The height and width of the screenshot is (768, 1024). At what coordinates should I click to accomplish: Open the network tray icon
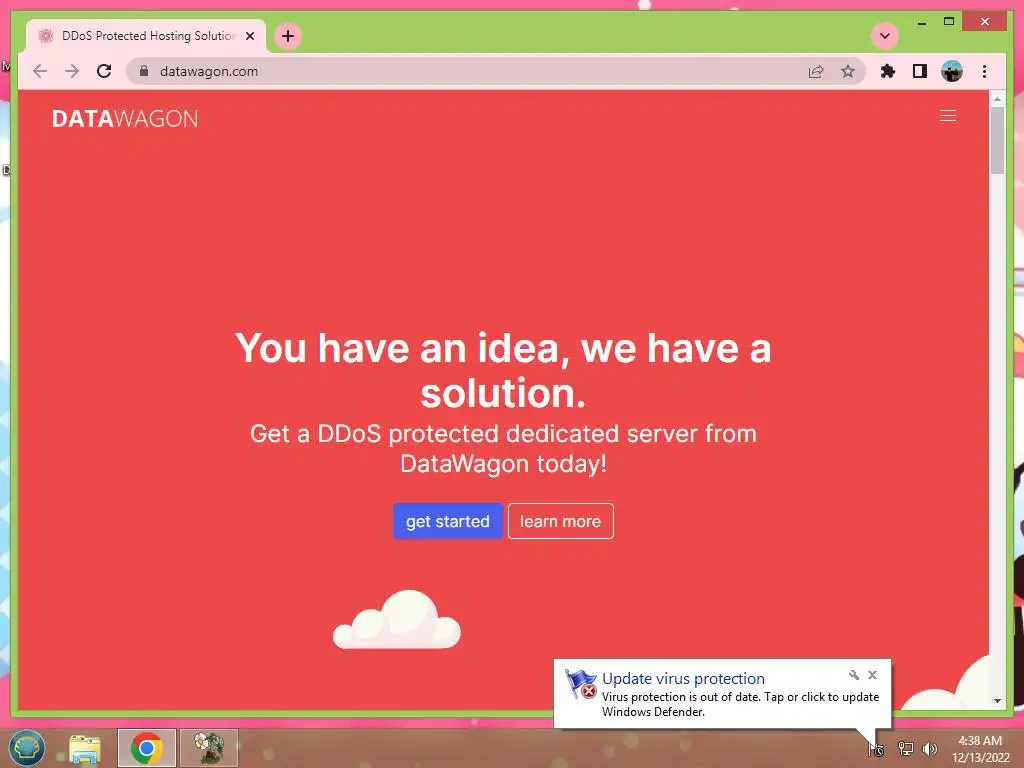coord(905,748)
